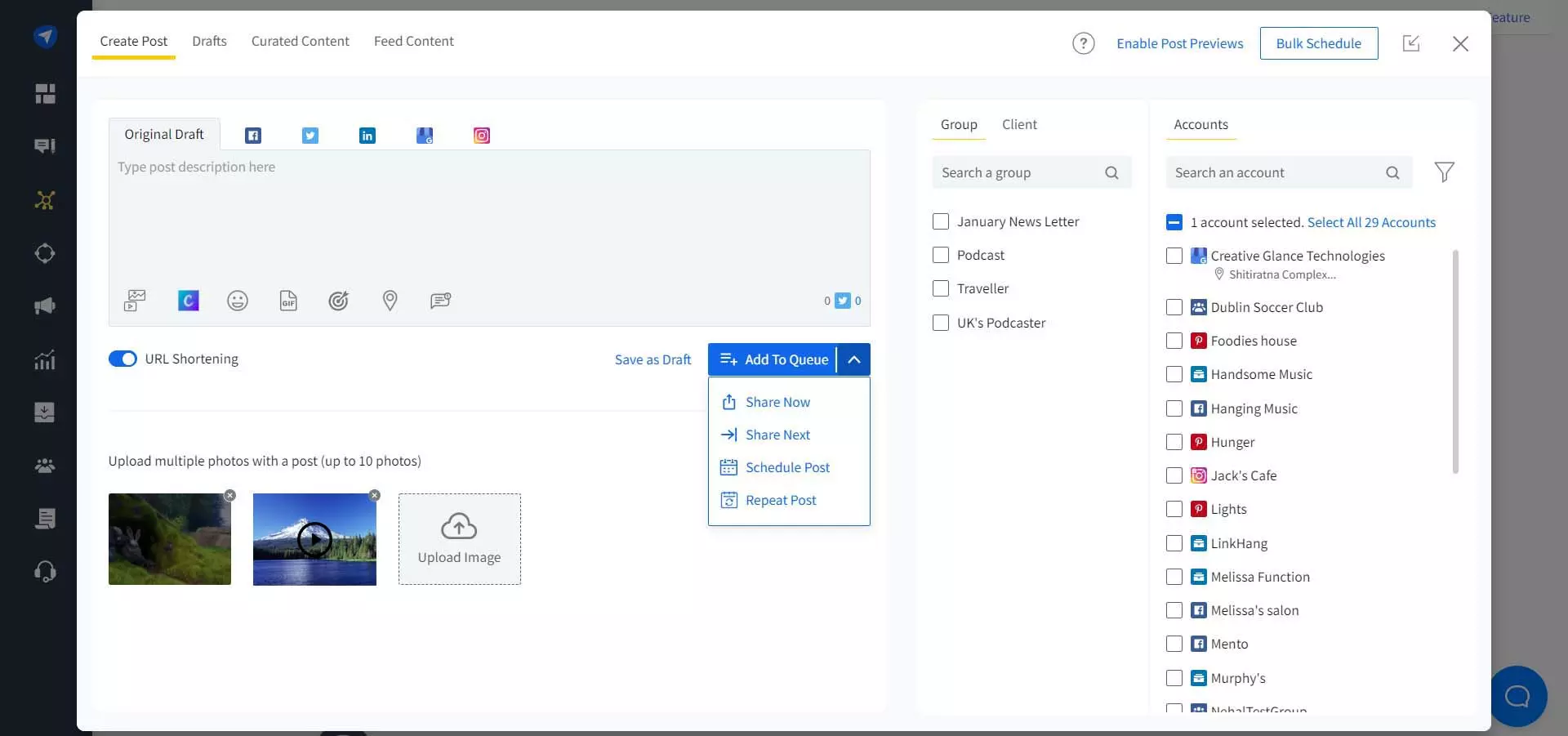
Task: Check the Dublin Soccer Club account
Action: (x=1174, y=307)
